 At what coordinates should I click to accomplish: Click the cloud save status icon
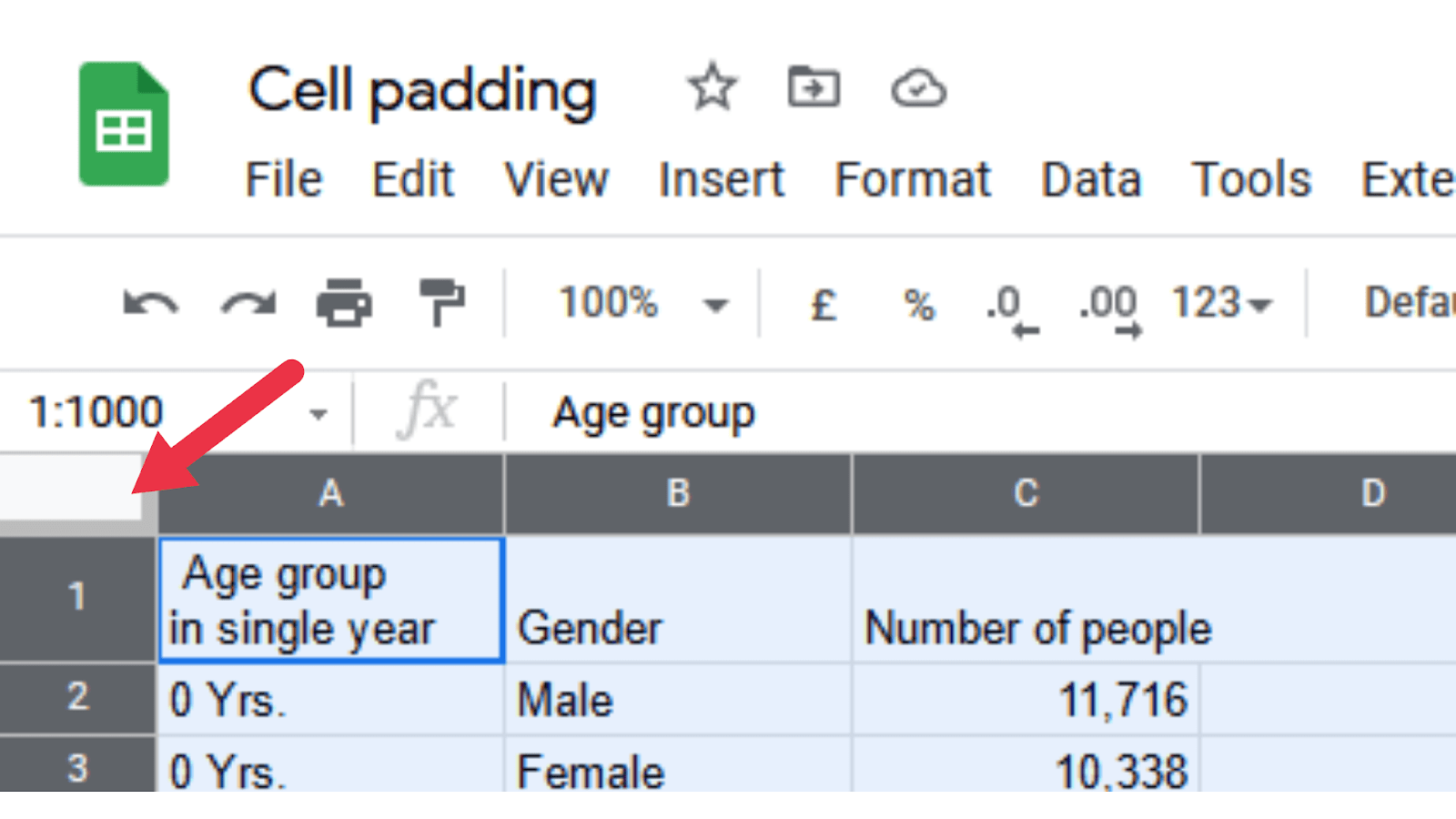point(919,87)
